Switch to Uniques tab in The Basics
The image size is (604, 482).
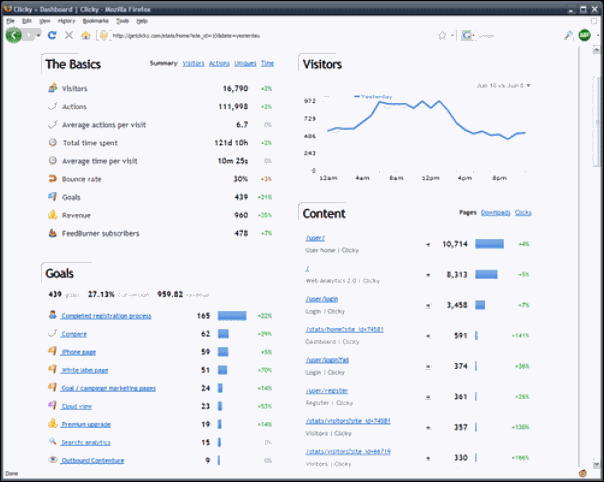(x=245, y=64)
